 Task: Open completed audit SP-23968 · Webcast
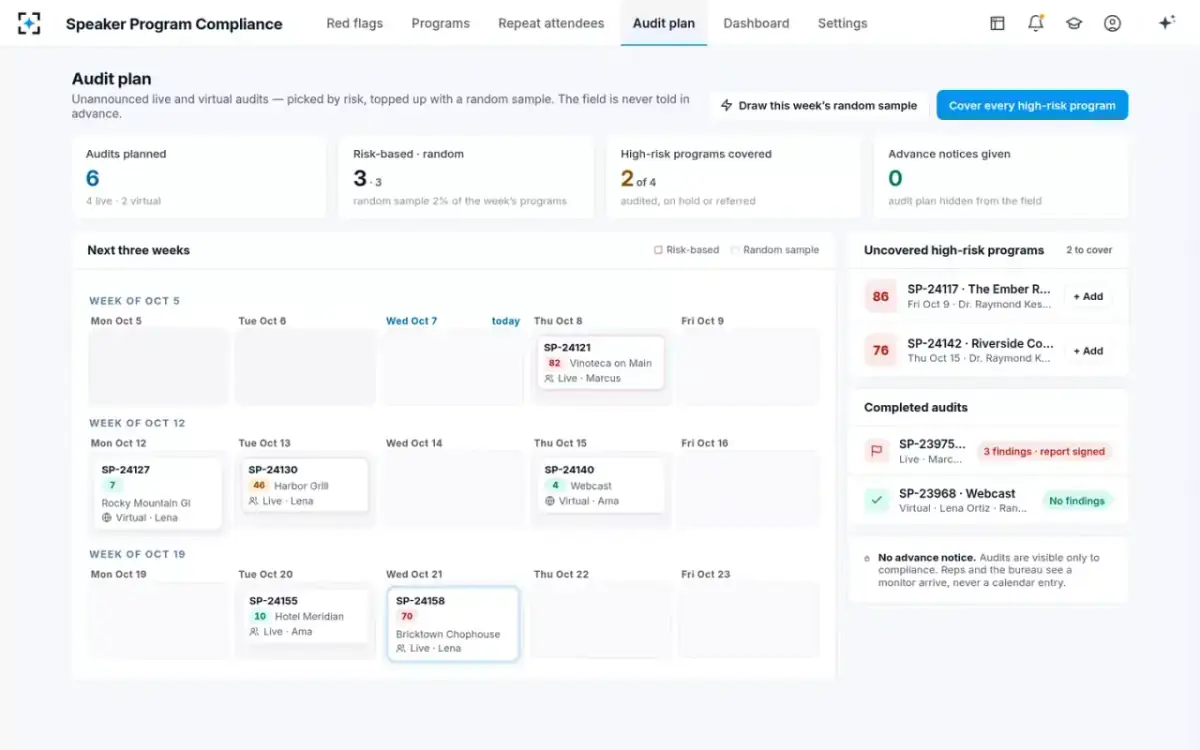988,500
